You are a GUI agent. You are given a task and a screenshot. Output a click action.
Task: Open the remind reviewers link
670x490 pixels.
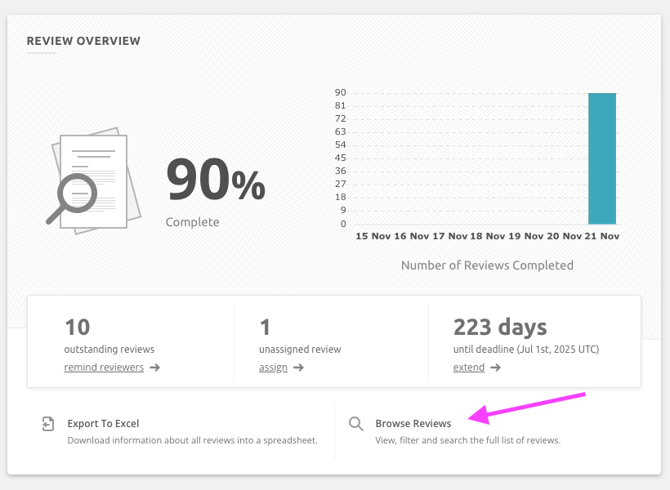tap(104, 368)
